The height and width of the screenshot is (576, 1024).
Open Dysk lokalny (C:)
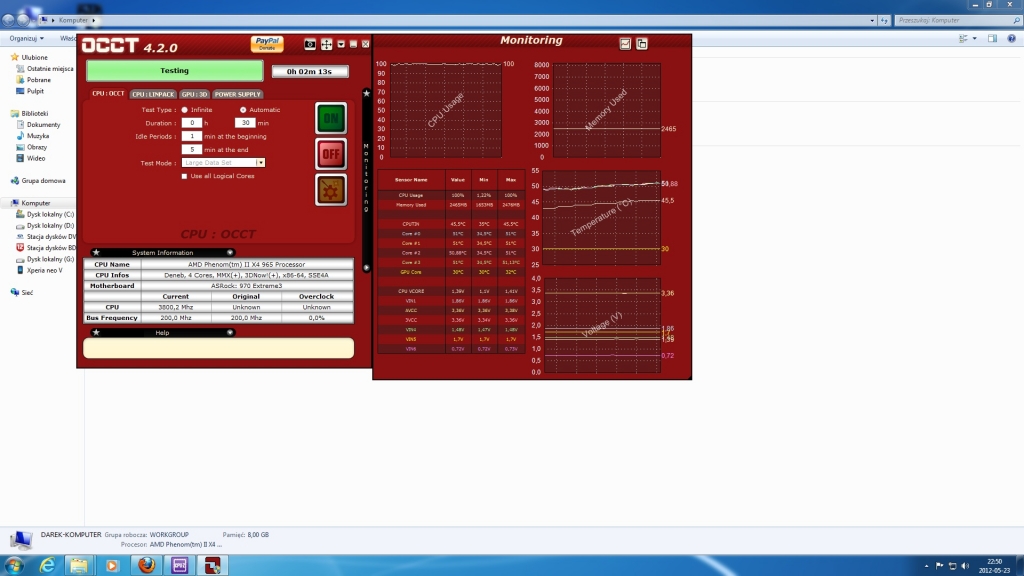click(x=50, y=214)
